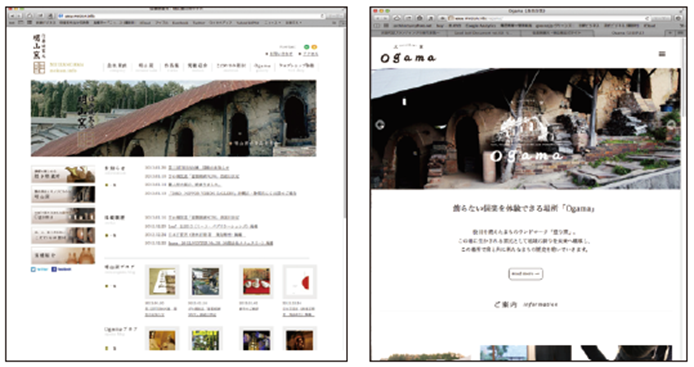Select the orange font size circle
Screen dimensions: 694x367
314,47
